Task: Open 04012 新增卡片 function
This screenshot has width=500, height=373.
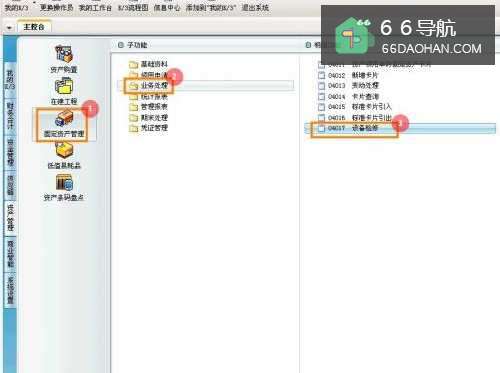Action: (x=348, y=75)
